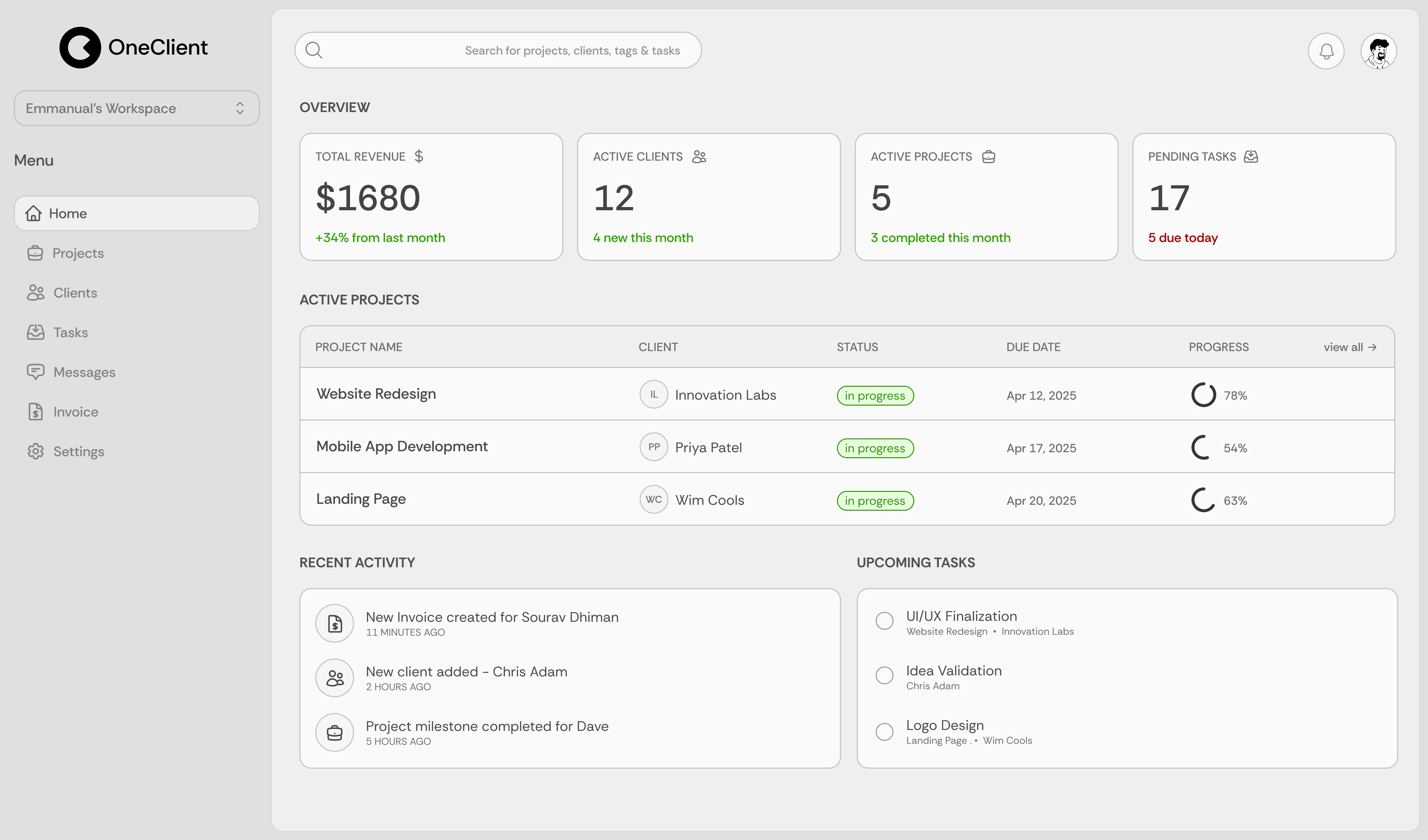Click the Settings gear icon in sidebar
The image size is (1428, 840).
[36, 451]
